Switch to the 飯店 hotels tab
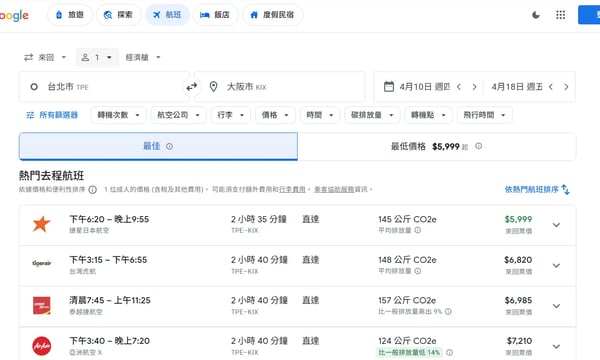Viewport: 600px width, 360px height. (x=215, y=15)
